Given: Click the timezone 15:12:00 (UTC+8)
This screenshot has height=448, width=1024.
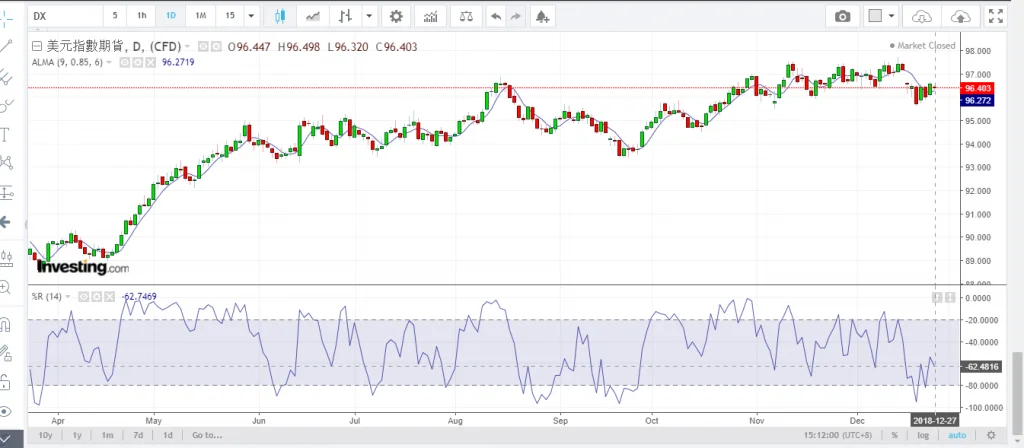Looking at the screenshot, I should coord(839,435).
